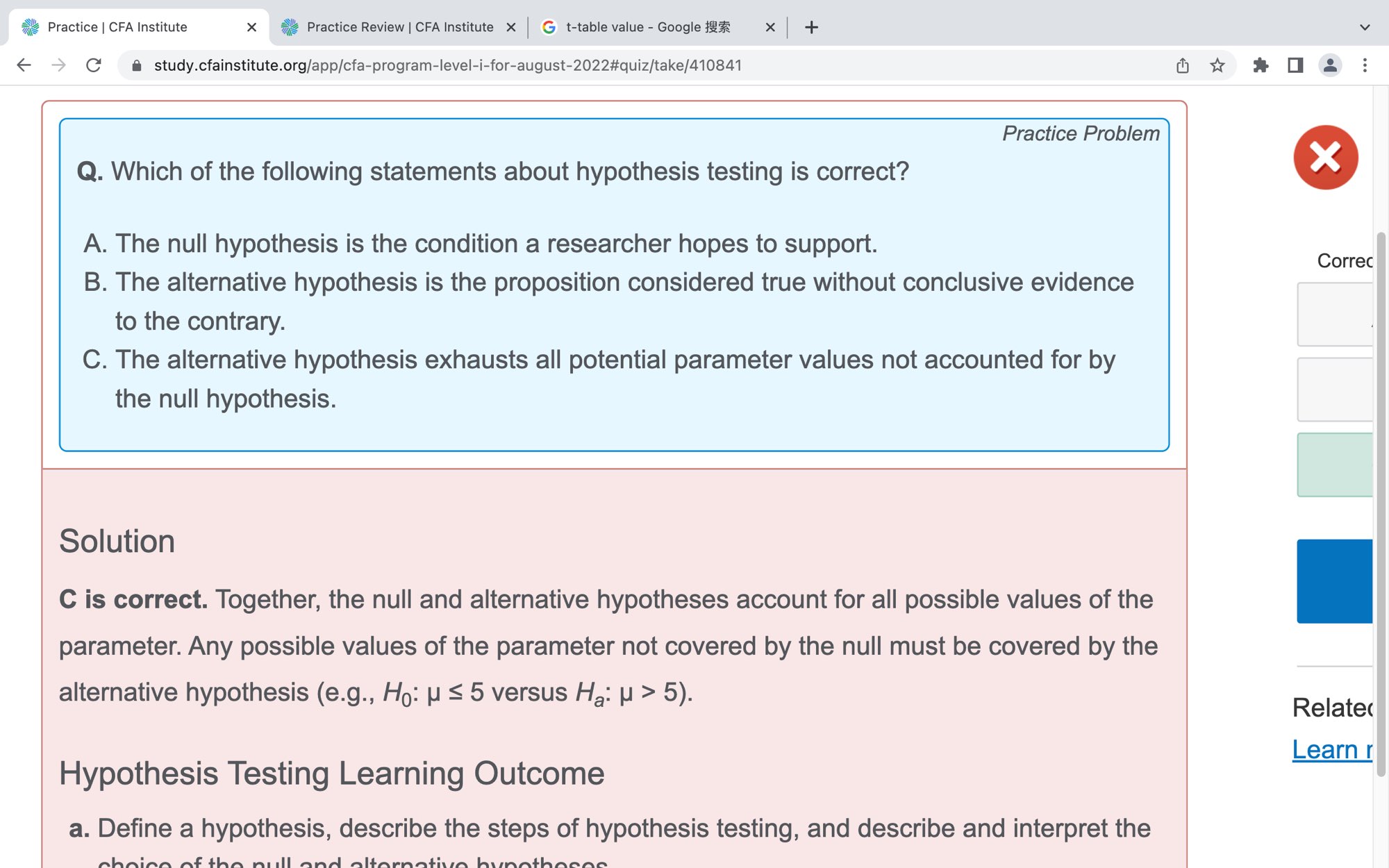Click the browser back arrow
The image size is (1389, 868).
coord(24,65)
